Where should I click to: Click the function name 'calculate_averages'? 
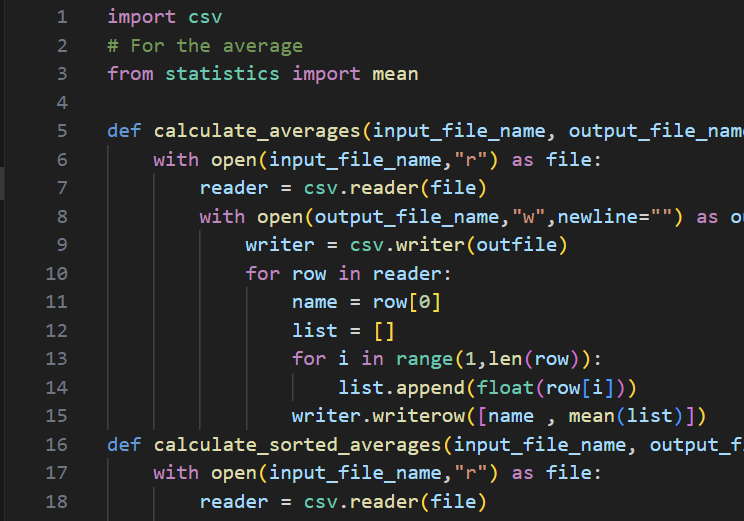point(257,131)
